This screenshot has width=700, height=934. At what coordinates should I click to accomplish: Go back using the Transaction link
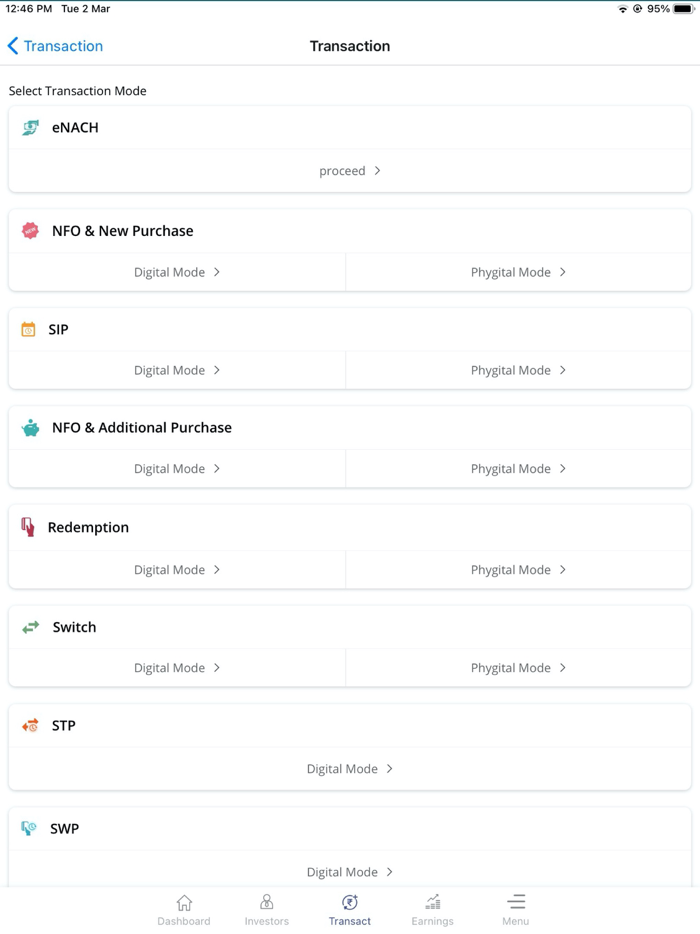tap(55, 46)
